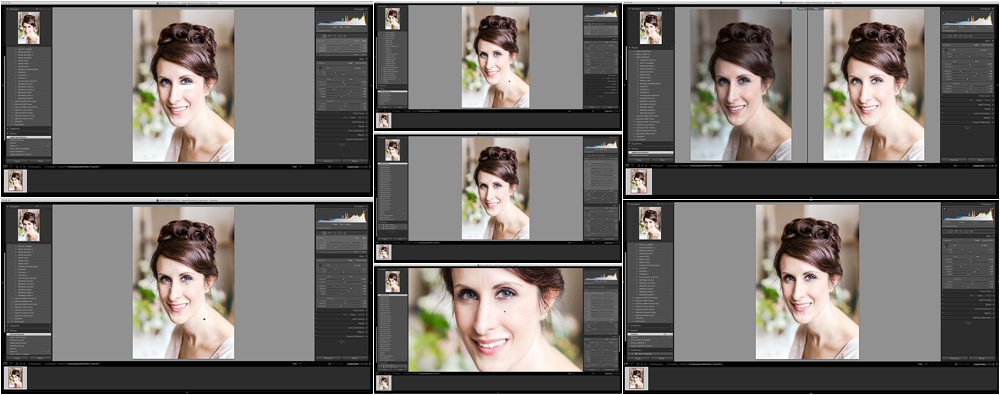The width and height of the screenshot is (1000, 395).
Task: Click Previous button in top-left screenshot
Action: click(328, 161)
